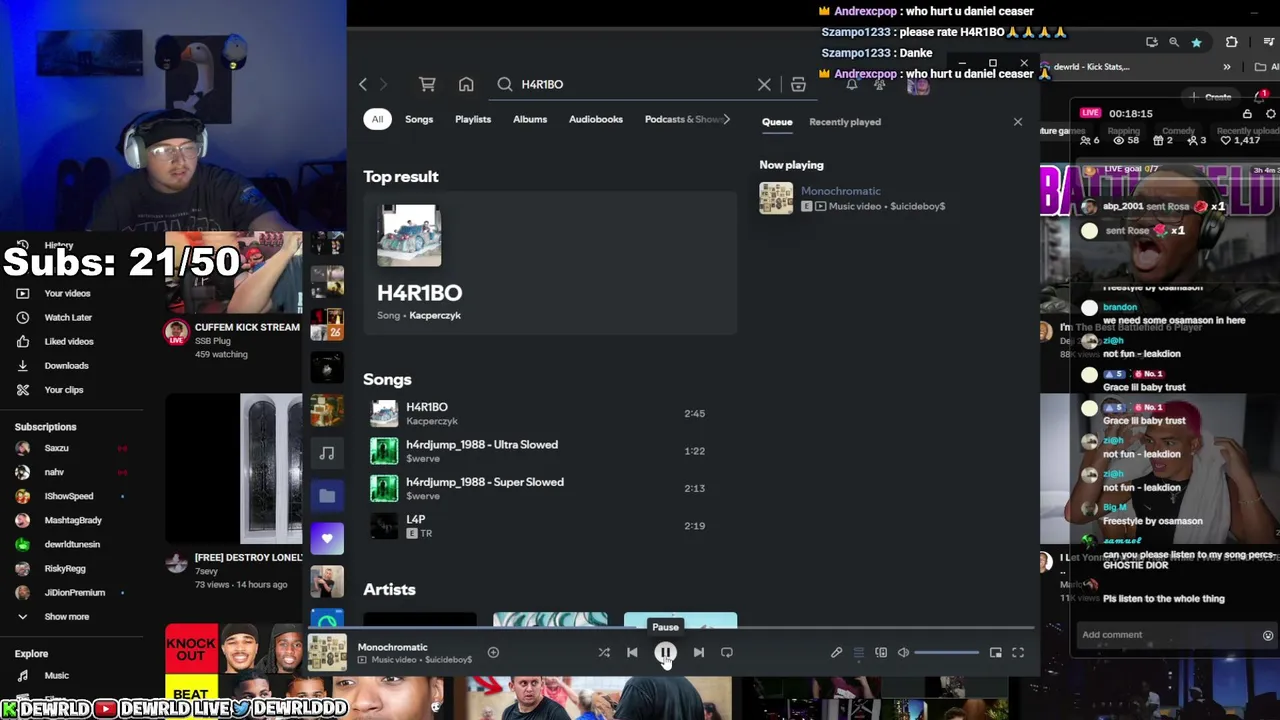Click the H4R1BO search field

coord(636,85)
